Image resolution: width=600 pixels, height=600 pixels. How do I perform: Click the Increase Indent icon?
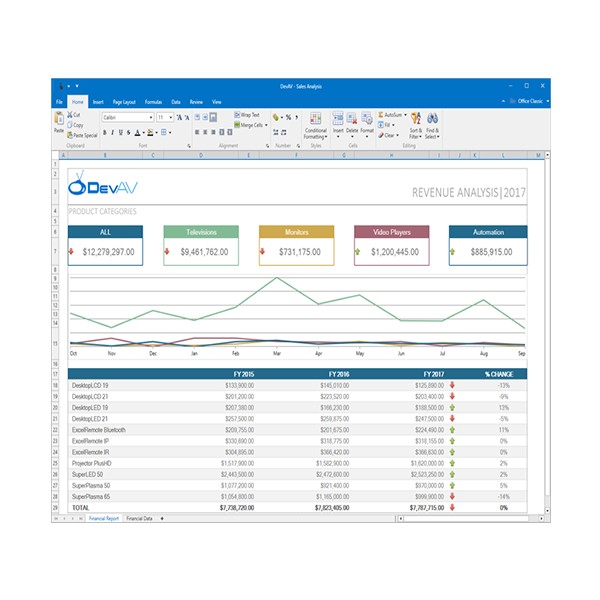click(230, 132)
